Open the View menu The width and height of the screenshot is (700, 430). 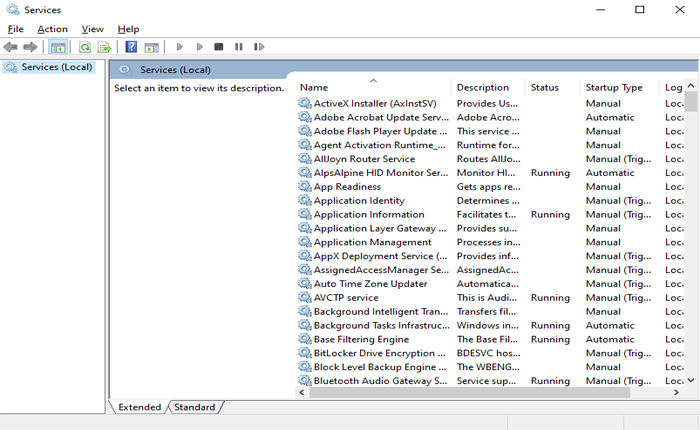coord(92,29)
